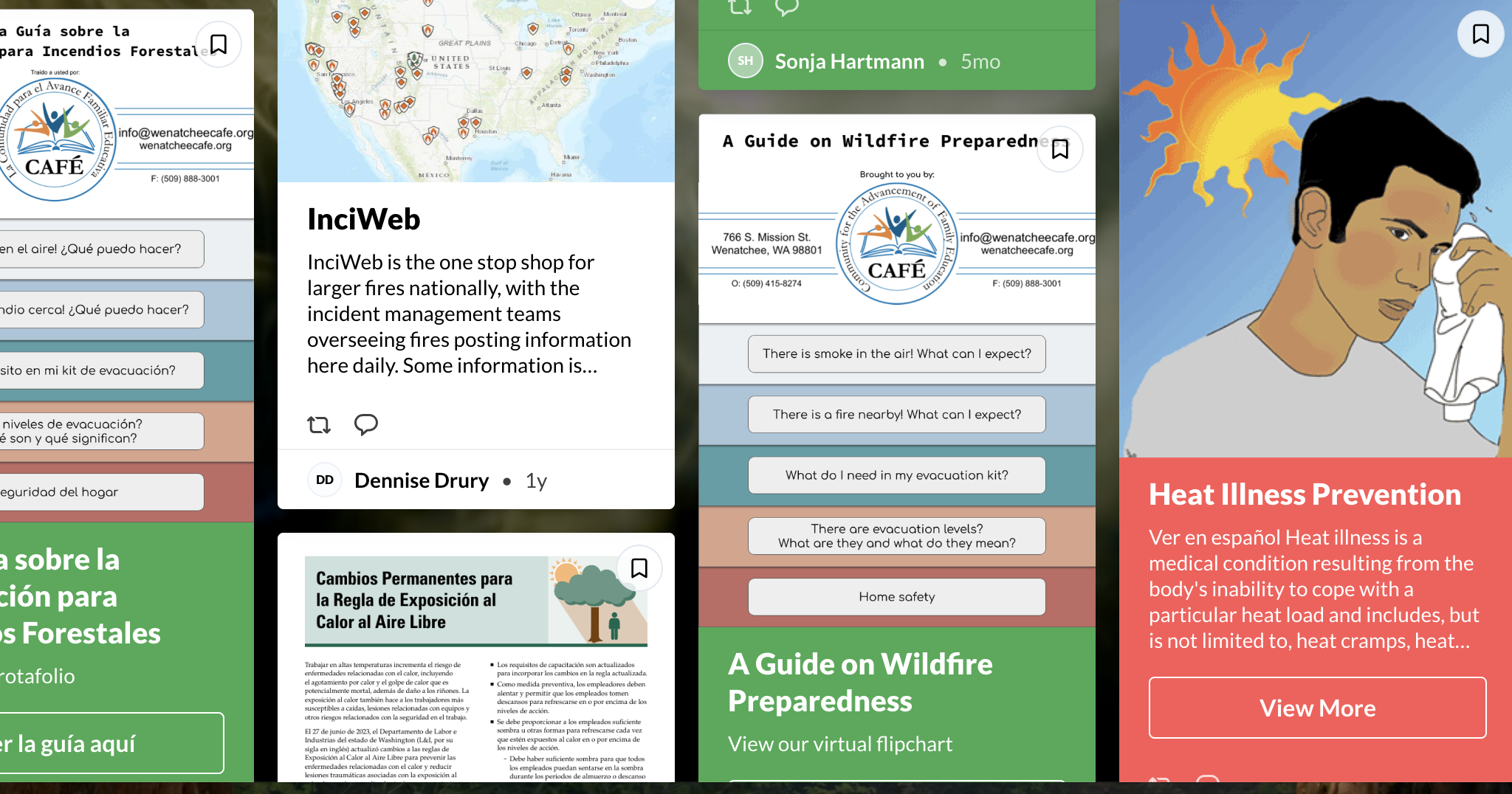Select 'There is a fire nearby' button
This screenshot has height=794, width=1512.
(896, 415)
